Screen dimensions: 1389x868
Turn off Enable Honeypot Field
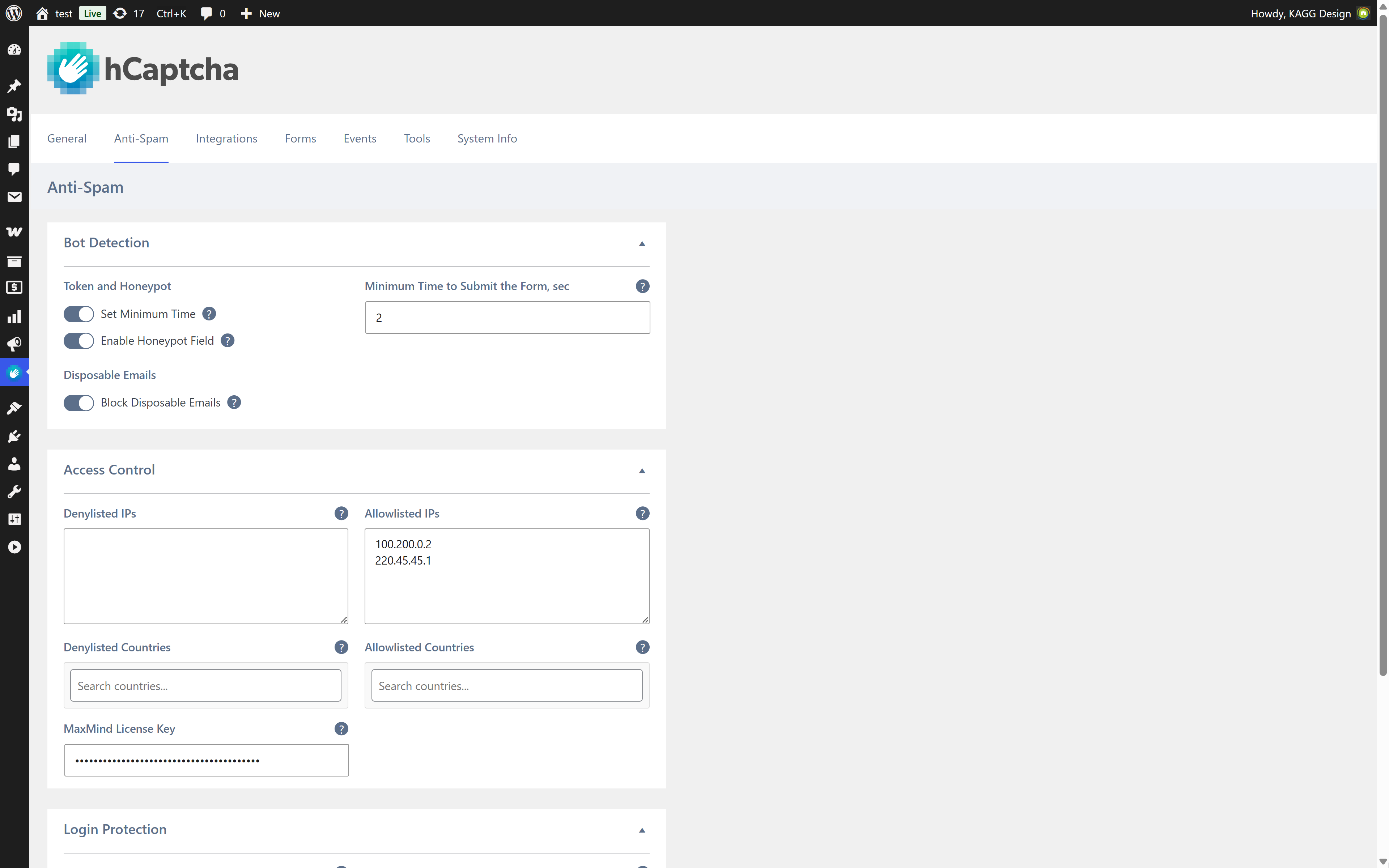point(78,340)
